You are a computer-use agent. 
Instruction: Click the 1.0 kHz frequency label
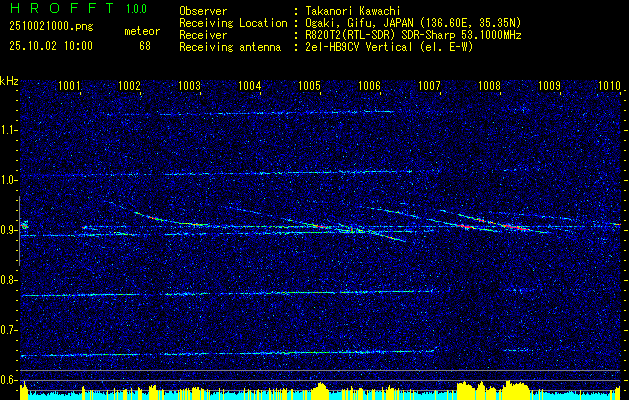[x=8, y=180]
